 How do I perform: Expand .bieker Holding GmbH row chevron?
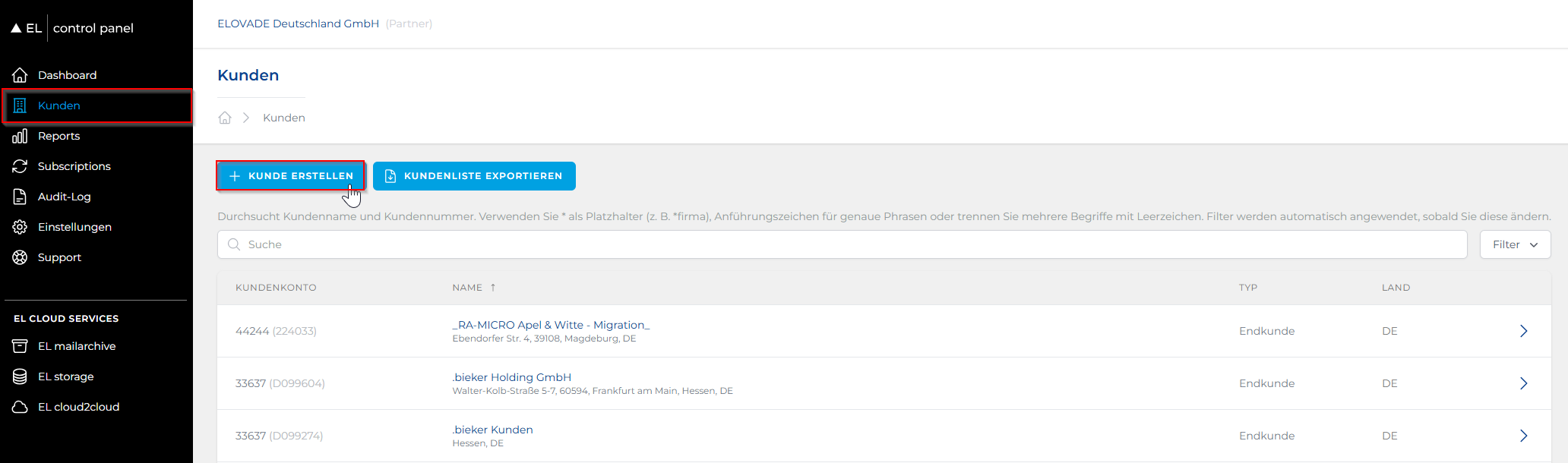(1523, 383)
